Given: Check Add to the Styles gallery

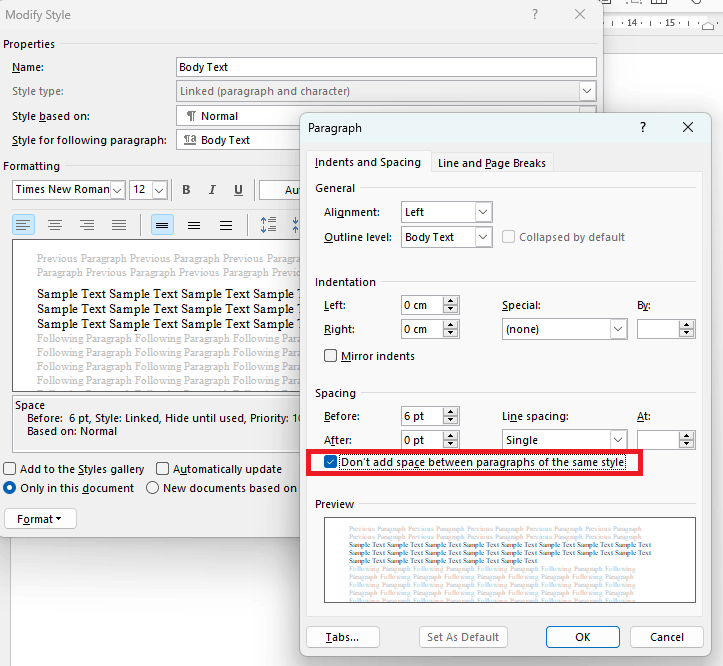Looking at the screenshot, I should pos(10,469).
